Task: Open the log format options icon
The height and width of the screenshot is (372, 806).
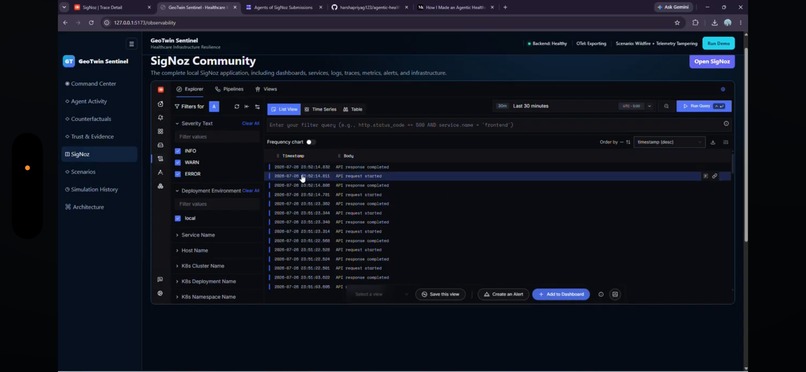Action: tap(726, 142)
